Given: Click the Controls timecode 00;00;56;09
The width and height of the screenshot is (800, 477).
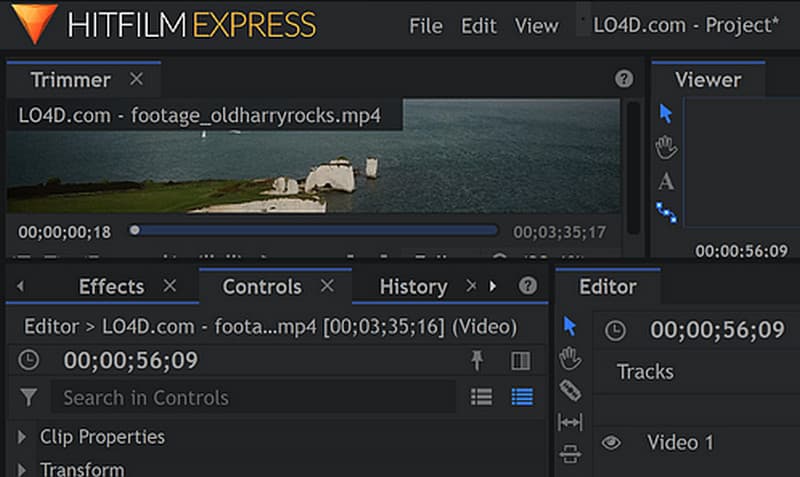Looking at the screenshot, I should click(131, 361).
